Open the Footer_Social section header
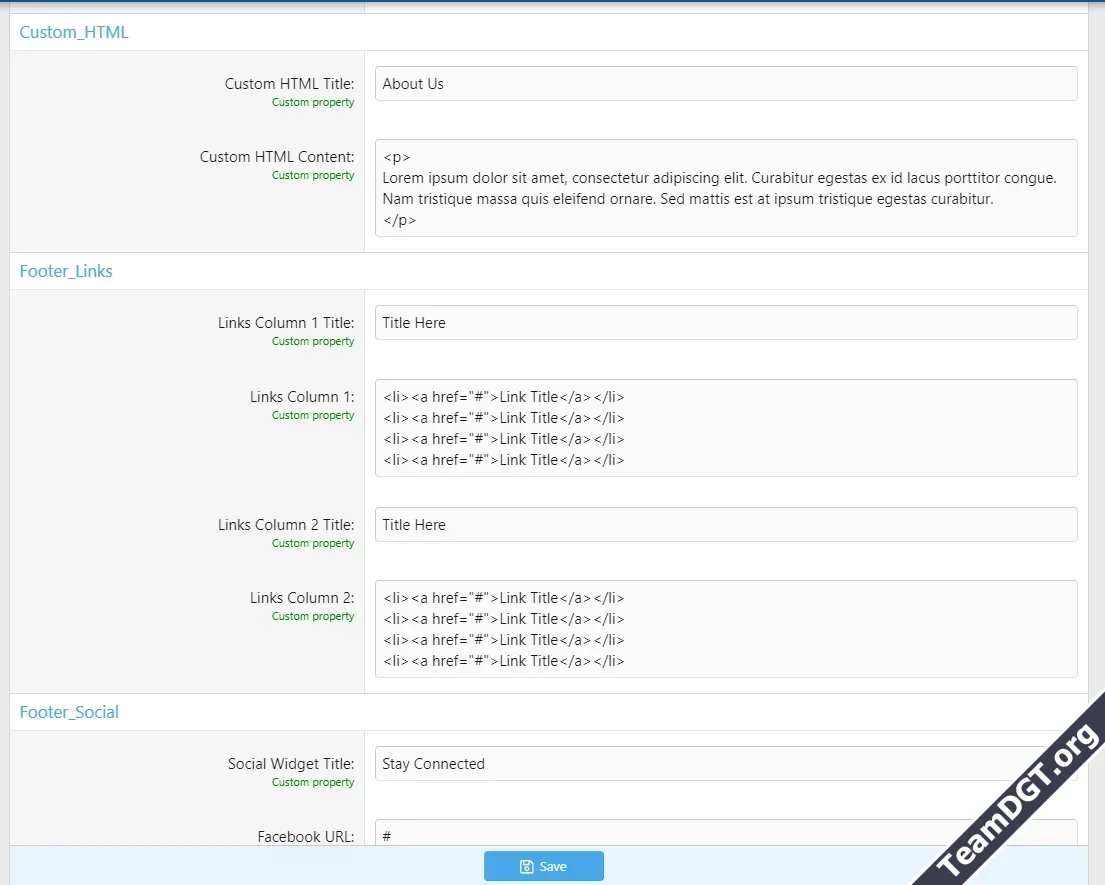This screenshot has width=1105, height=885. coord(69,712)
